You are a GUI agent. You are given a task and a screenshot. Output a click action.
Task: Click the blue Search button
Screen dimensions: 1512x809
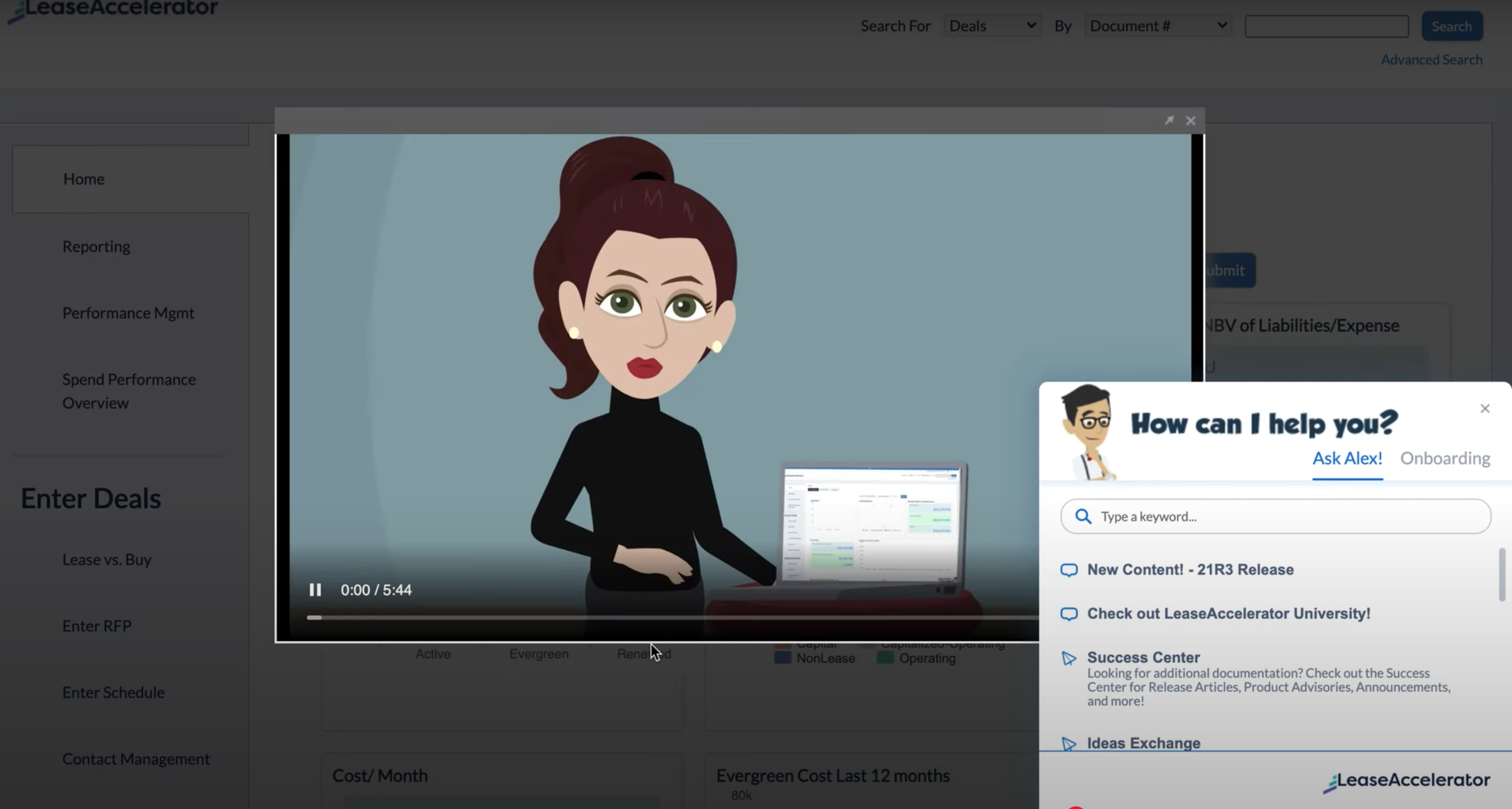(x=1452, y=26)
